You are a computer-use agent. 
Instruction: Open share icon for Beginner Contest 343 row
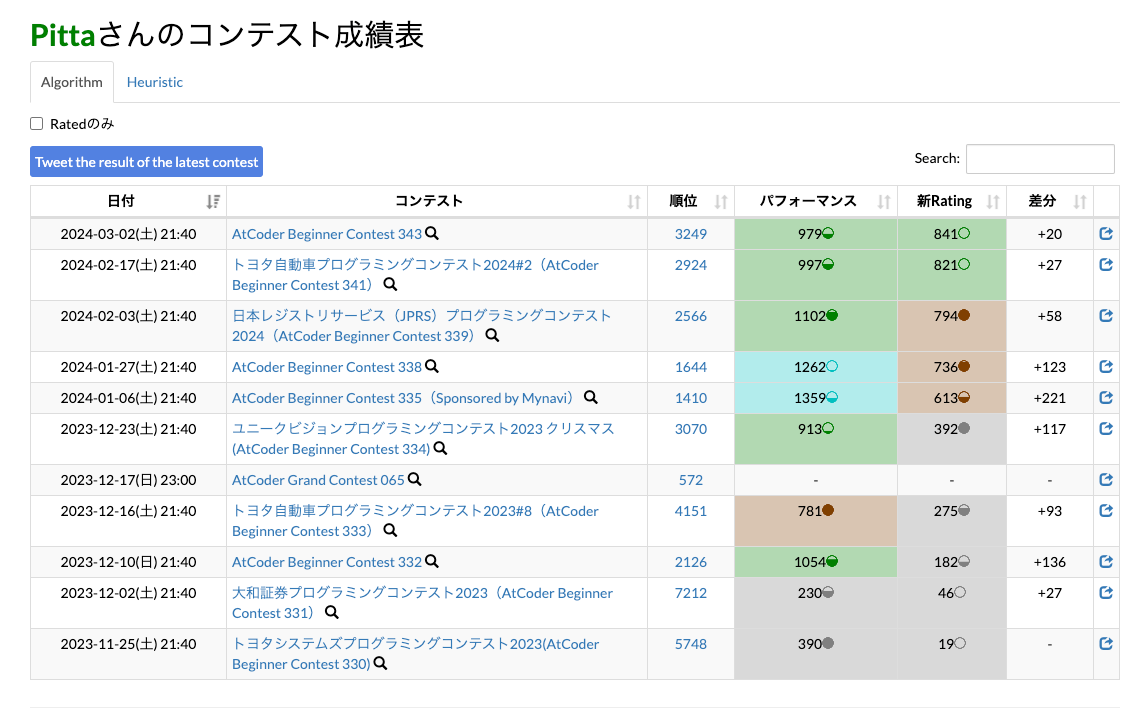coord(1106,233)
